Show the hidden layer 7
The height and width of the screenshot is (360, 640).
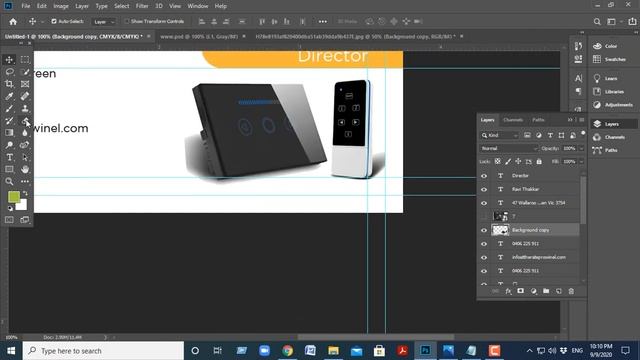tap(484, 216)
